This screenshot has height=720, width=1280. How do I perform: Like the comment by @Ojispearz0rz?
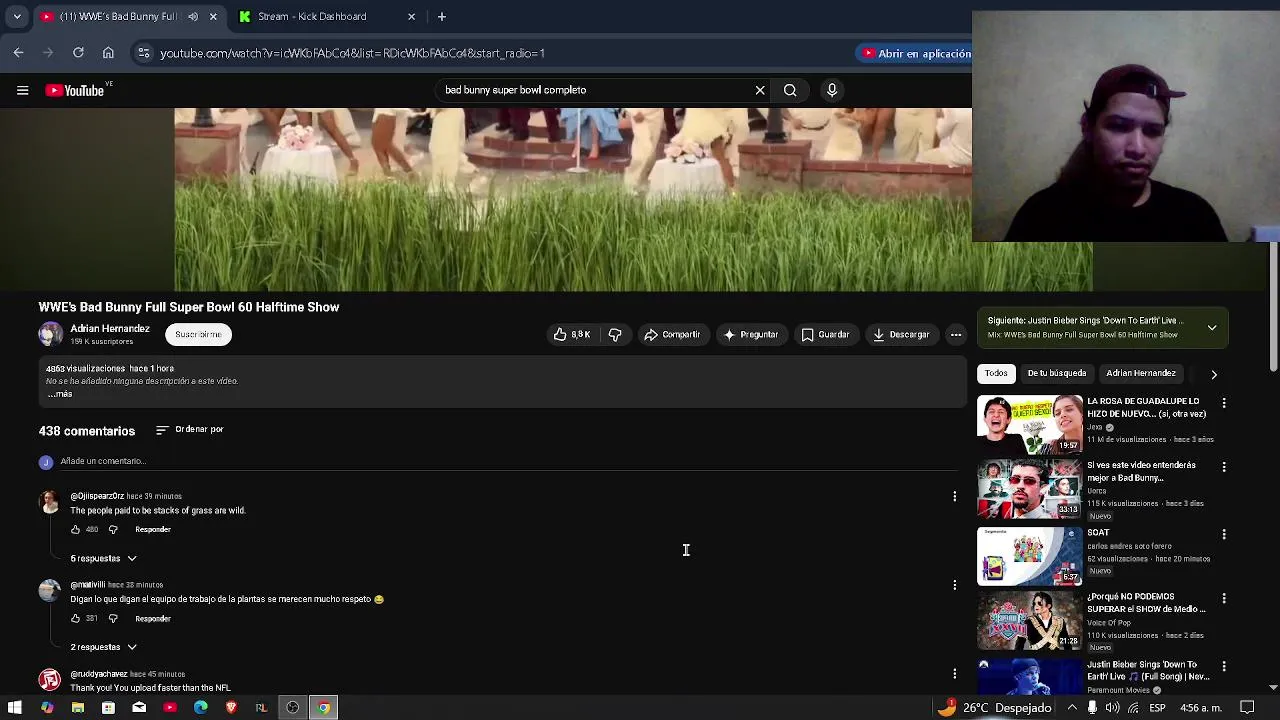[x=75, y=529]
